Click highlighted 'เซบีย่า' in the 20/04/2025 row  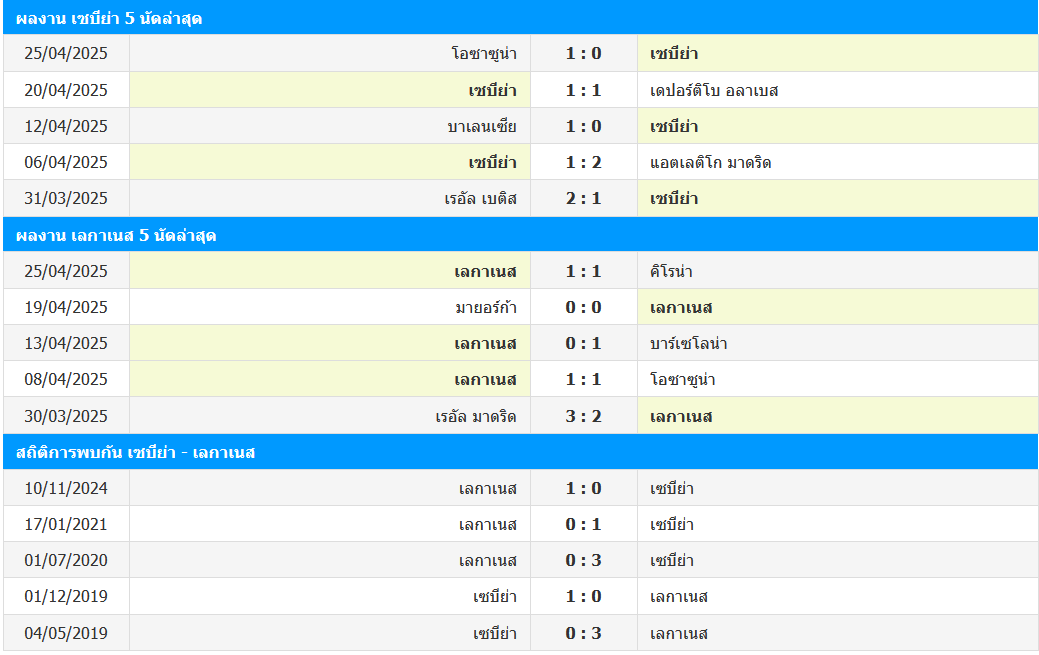pyautogui.click(x=492, y=90)
